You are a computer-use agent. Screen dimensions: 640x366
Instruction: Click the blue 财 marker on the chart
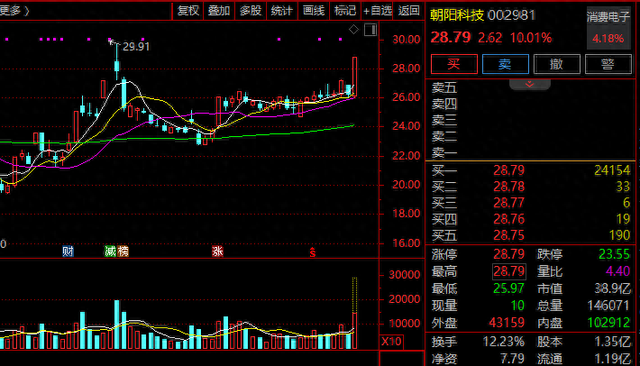(68, 251)
